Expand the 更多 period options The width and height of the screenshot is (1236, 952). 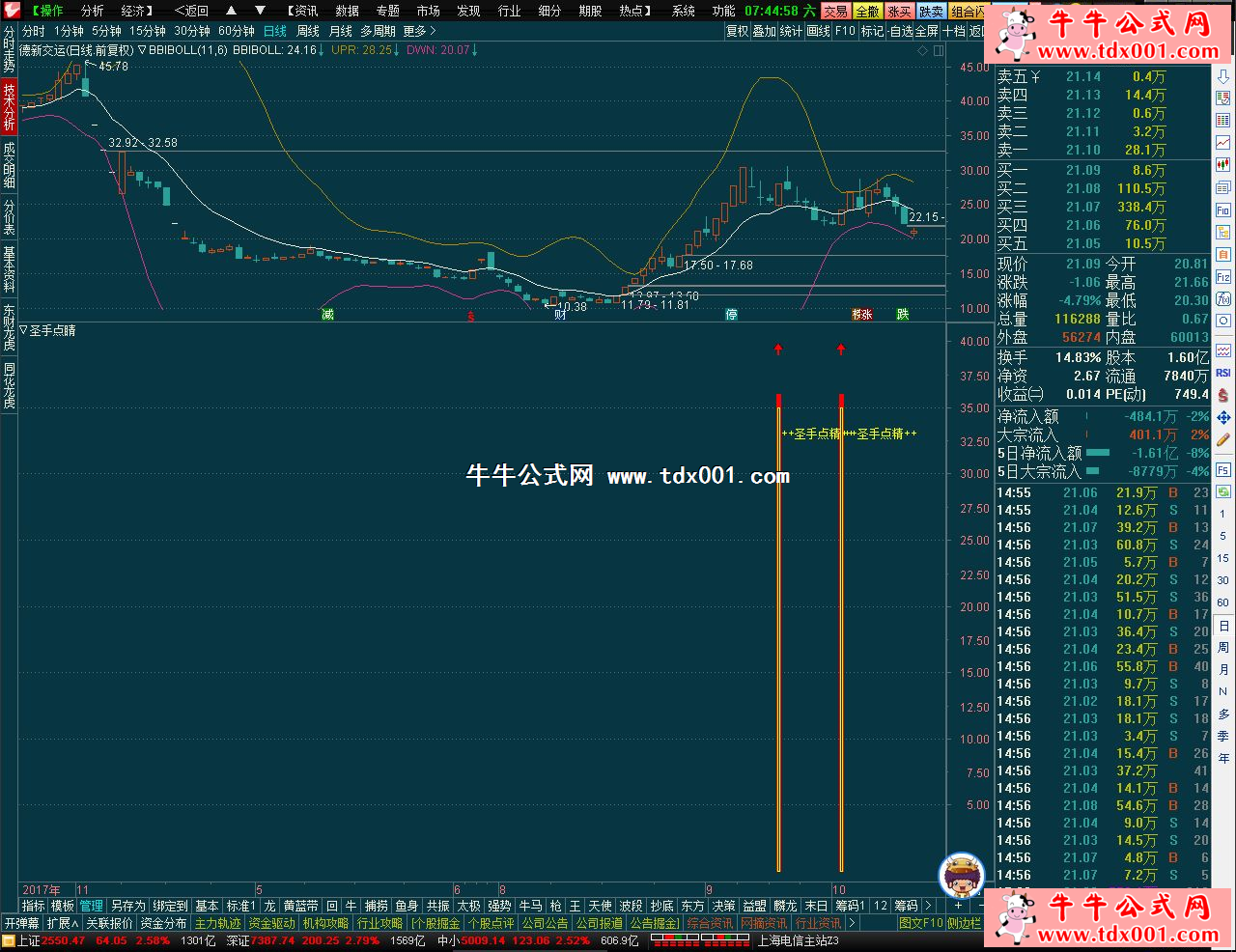click(419, 31)
